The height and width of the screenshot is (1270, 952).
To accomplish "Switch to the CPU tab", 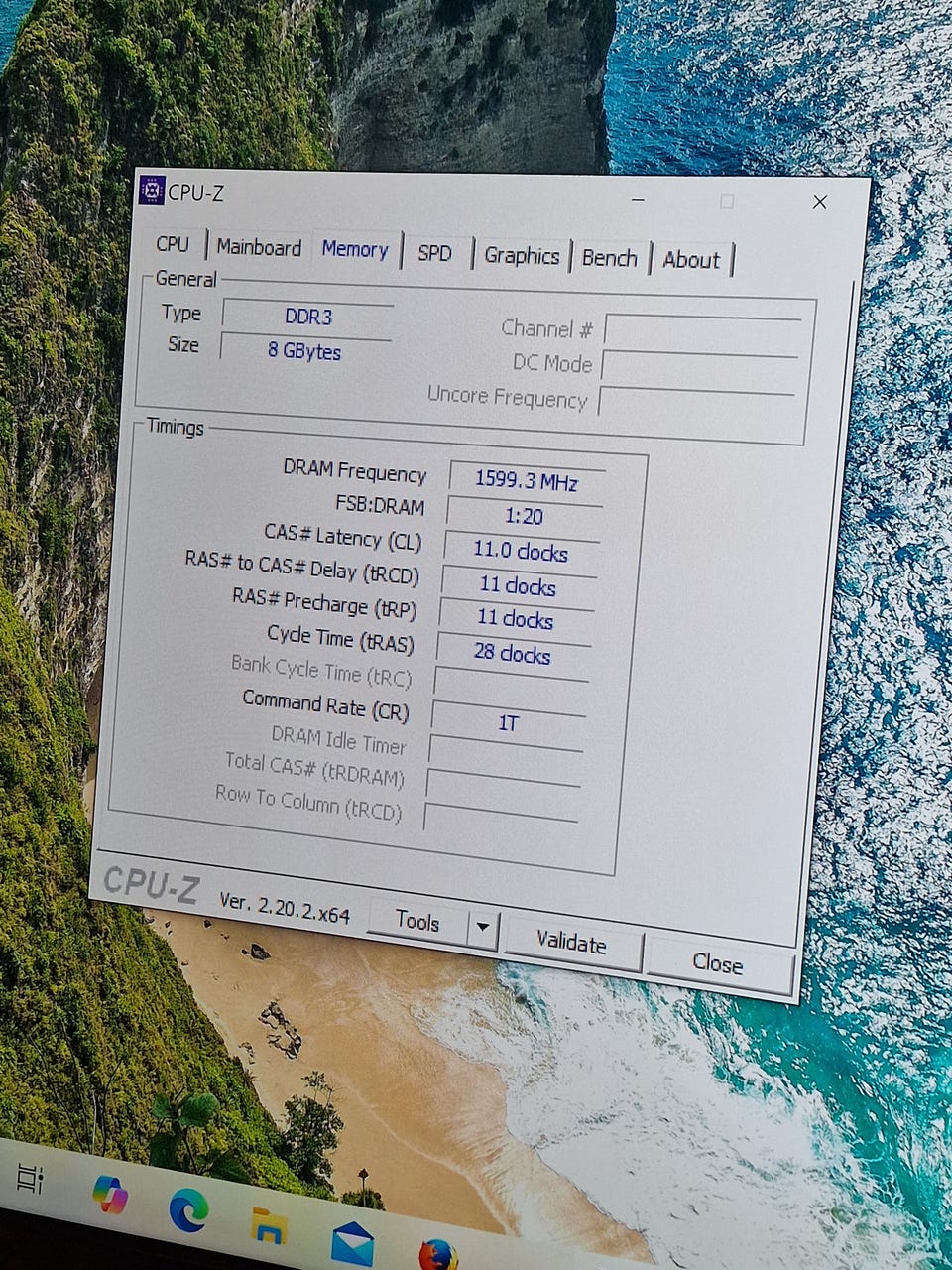I will coord(173,244).
